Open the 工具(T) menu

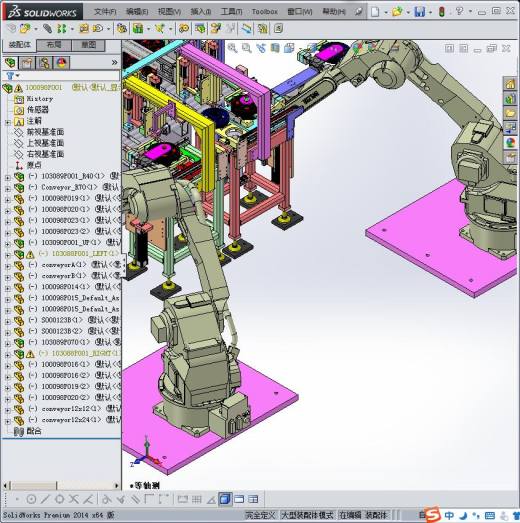coord(231,12)
